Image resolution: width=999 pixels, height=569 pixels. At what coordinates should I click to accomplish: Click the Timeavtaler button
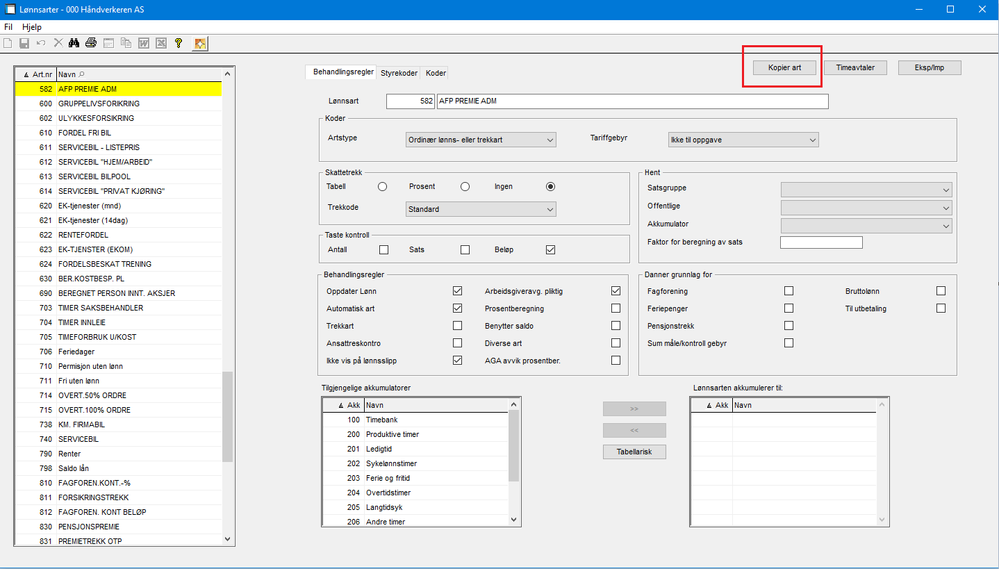tap(855, 68)
